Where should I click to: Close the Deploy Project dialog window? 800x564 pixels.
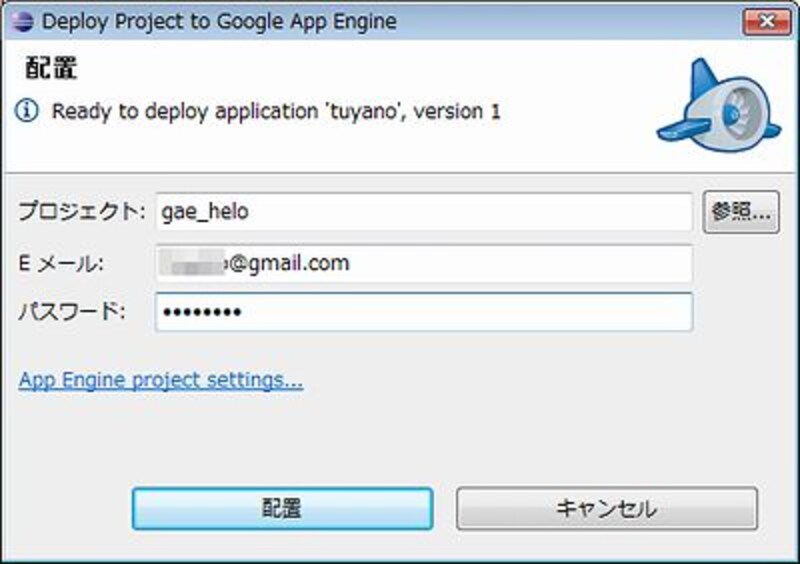[x=766, y=21]
